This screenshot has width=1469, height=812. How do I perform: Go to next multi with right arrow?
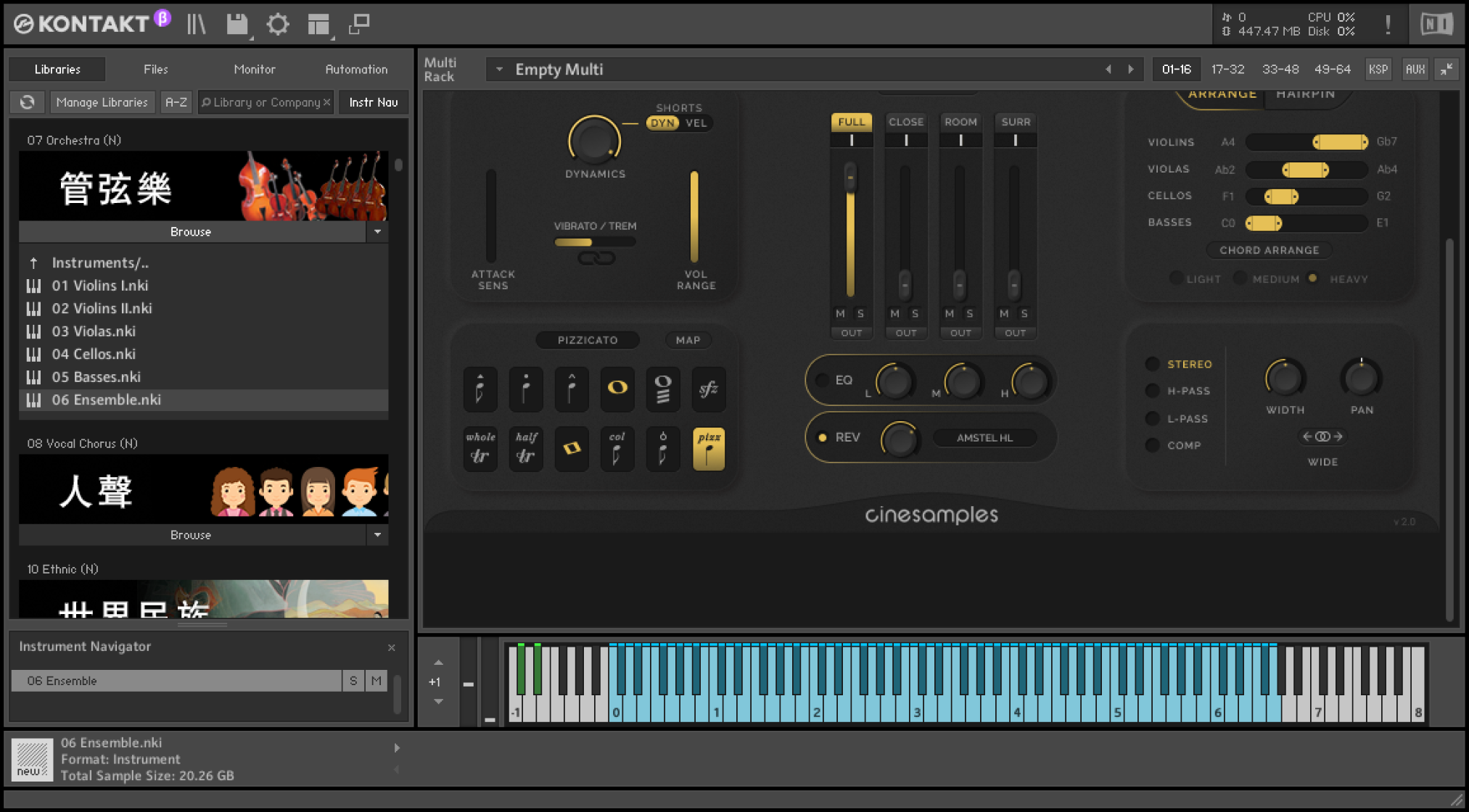pos(1131,70)
